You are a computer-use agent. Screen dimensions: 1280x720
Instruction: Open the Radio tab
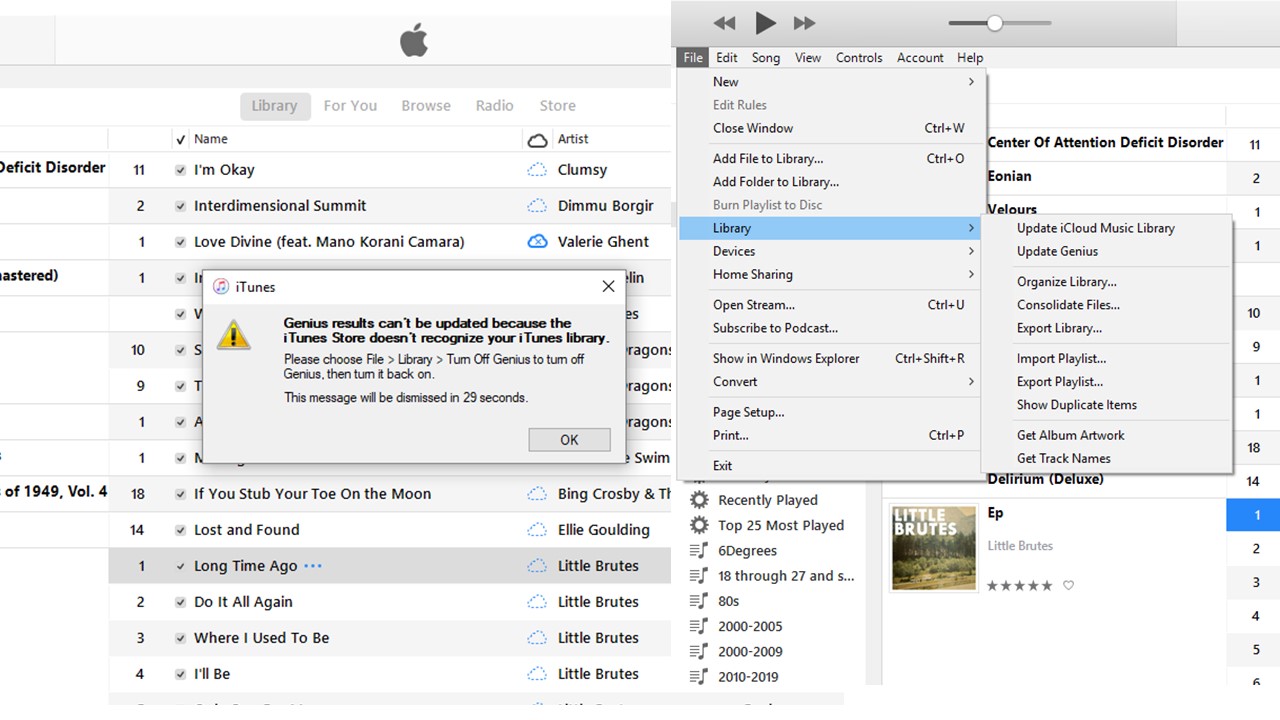(494, 106)
